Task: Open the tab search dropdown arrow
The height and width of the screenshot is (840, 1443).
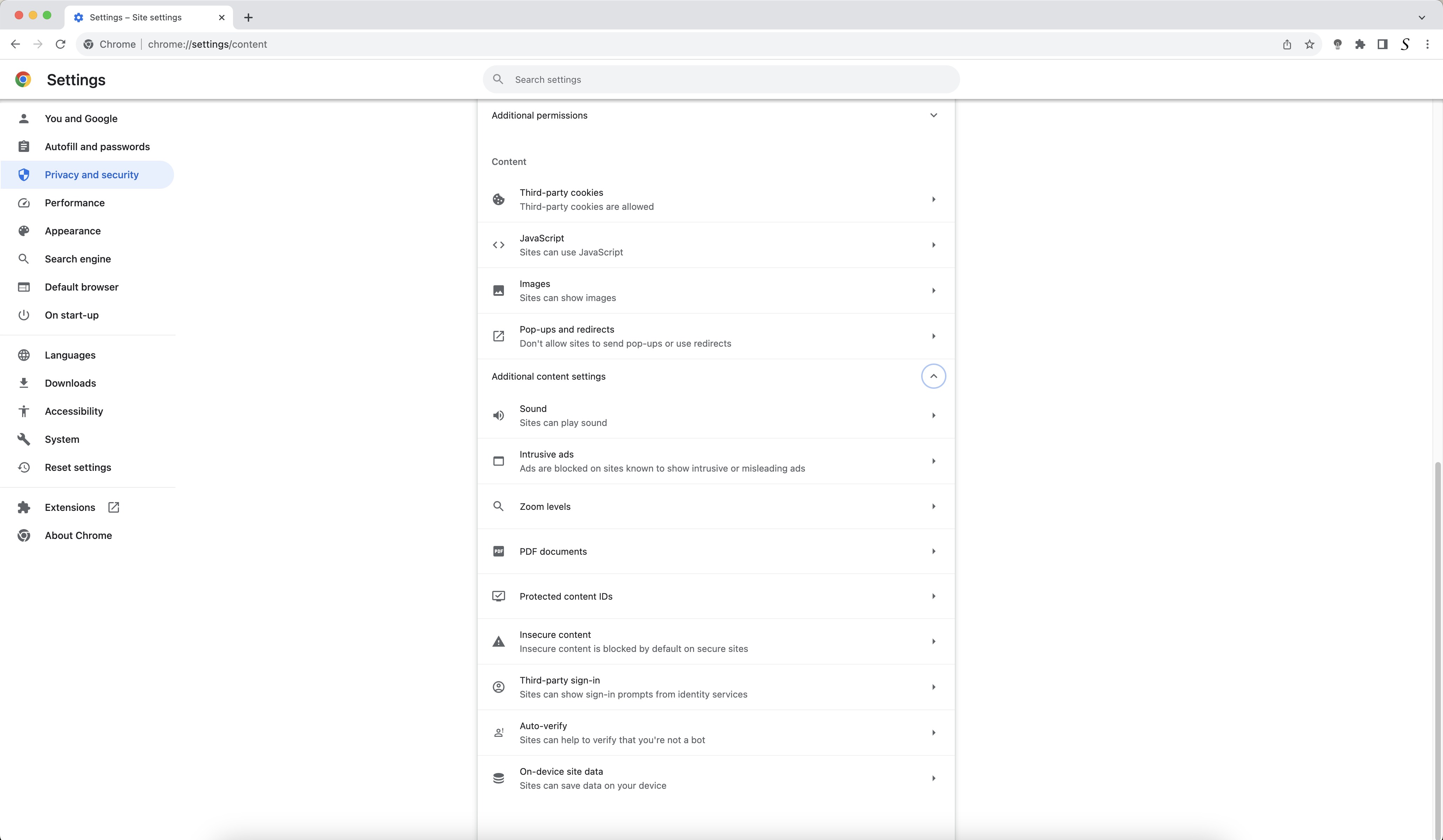Action: (1422, 17)
